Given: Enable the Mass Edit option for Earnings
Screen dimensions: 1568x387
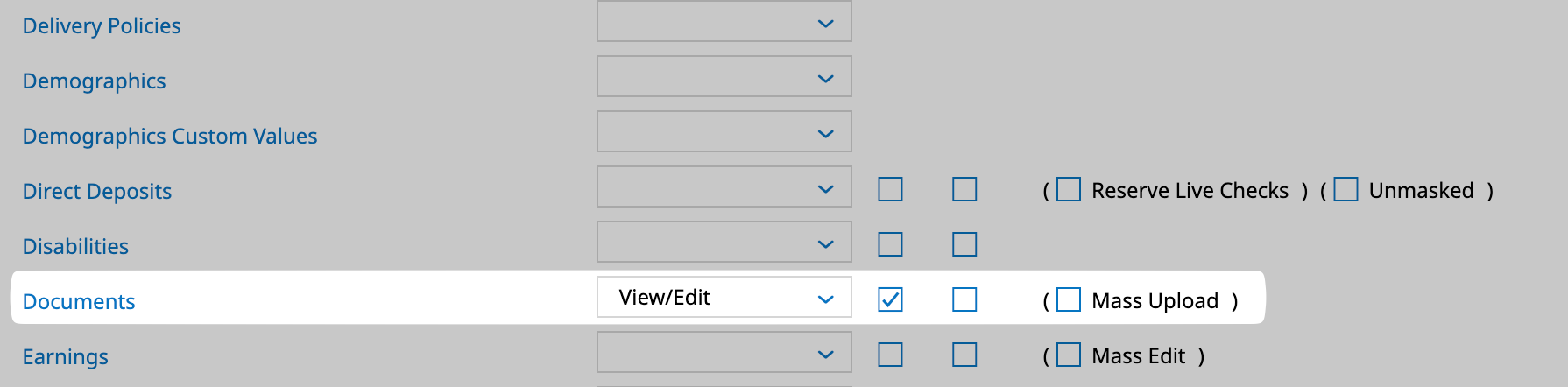Looking at the screenshot, I should [1069, 355].
